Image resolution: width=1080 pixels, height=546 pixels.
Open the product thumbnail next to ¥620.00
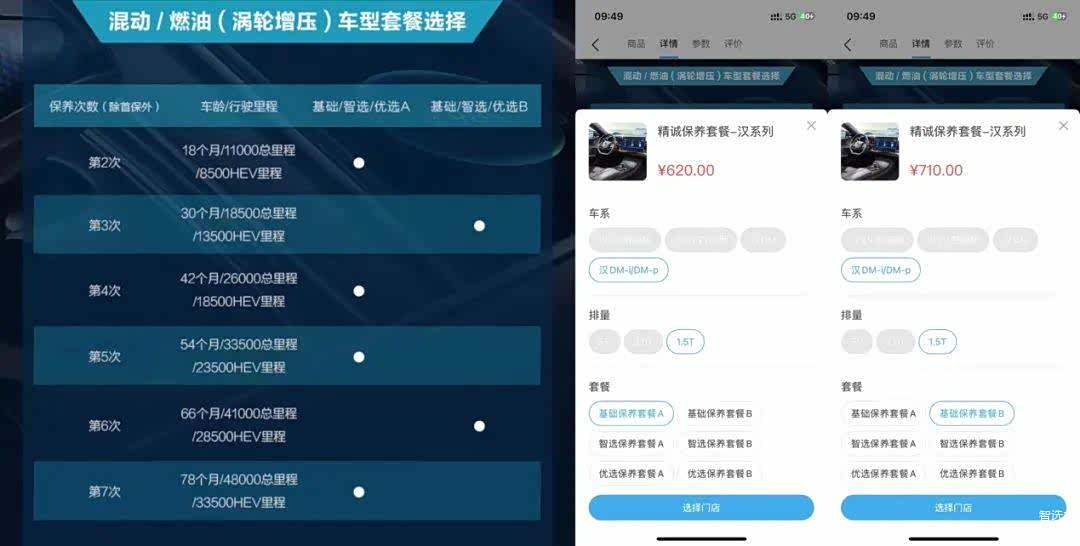(618, 151)
